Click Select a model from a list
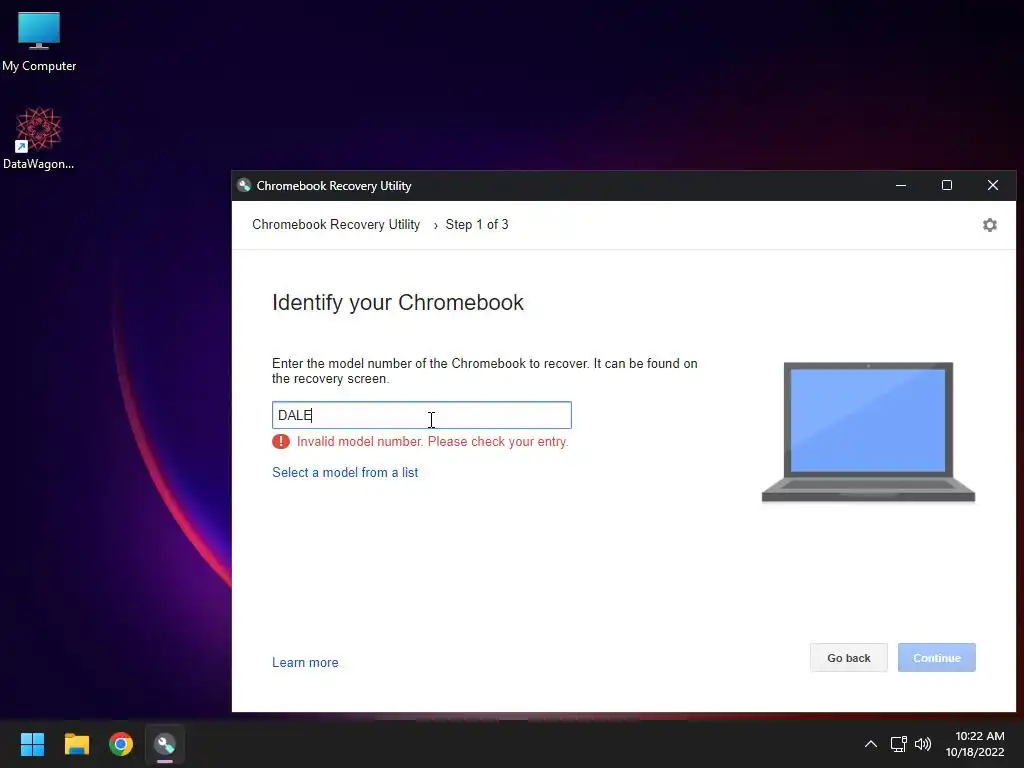This screenshot has width=1024, height=768. tap(345, 472)
